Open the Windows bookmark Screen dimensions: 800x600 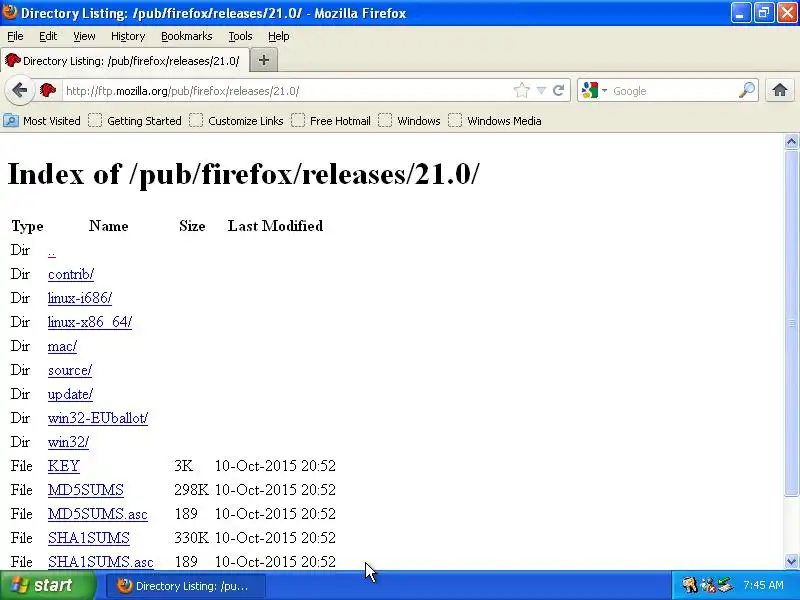pyautogui.click(x=409, y=121)
